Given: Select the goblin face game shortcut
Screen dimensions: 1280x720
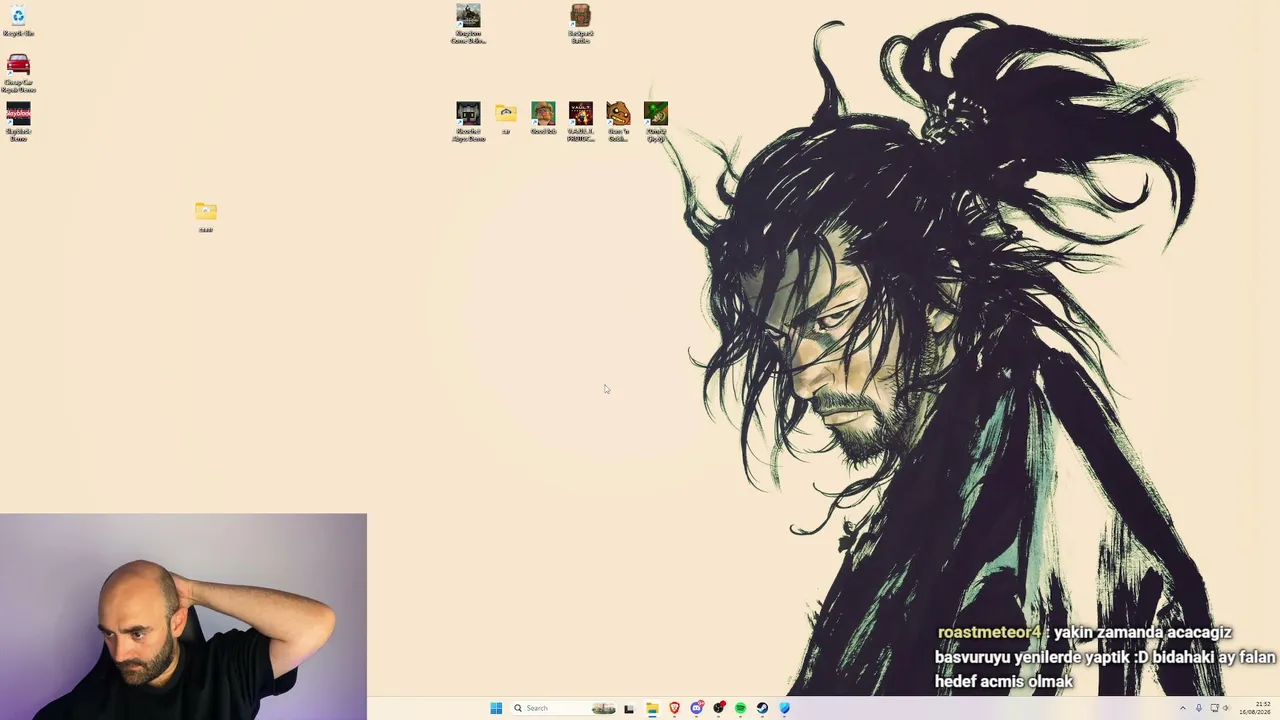Looking at the screenshot, I should pos(618,122).
